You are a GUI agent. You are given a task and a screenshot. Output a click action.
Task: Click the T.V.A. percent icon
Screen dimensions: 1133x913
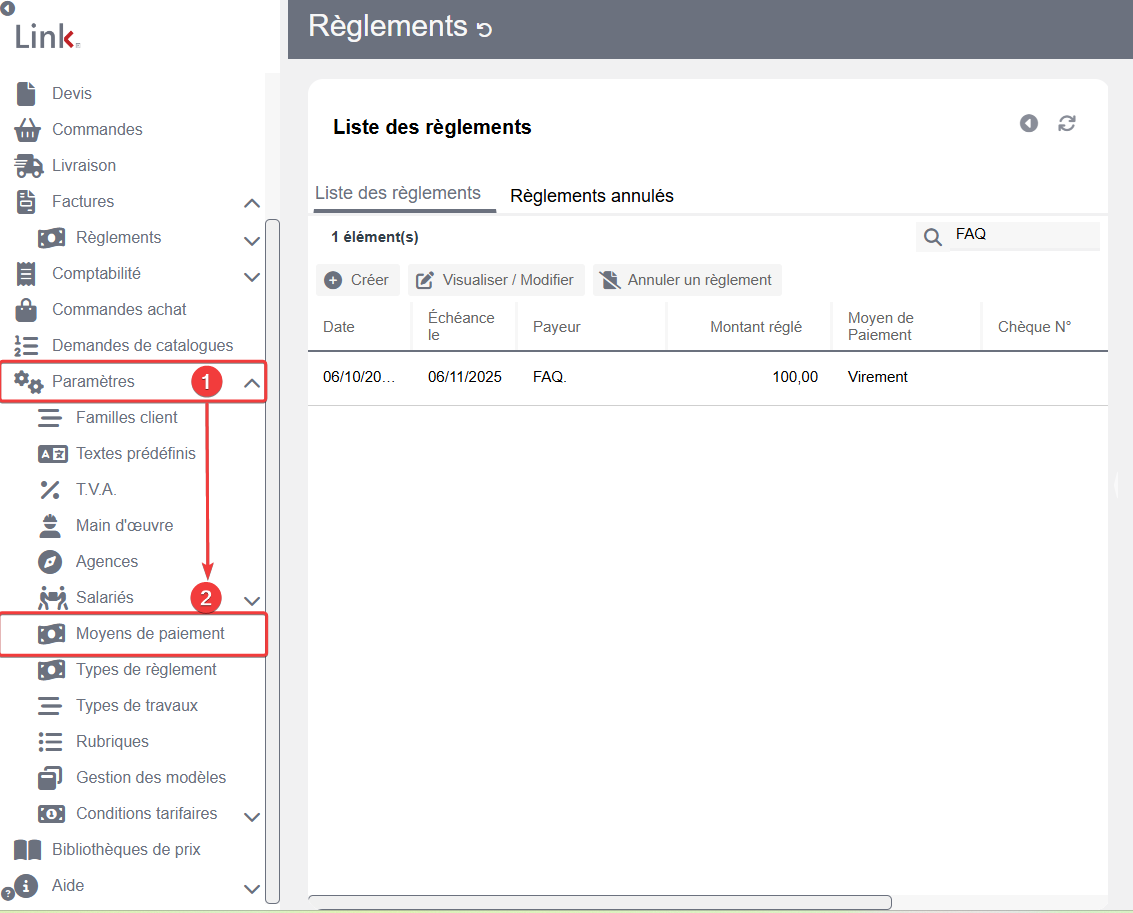point(50,490)
